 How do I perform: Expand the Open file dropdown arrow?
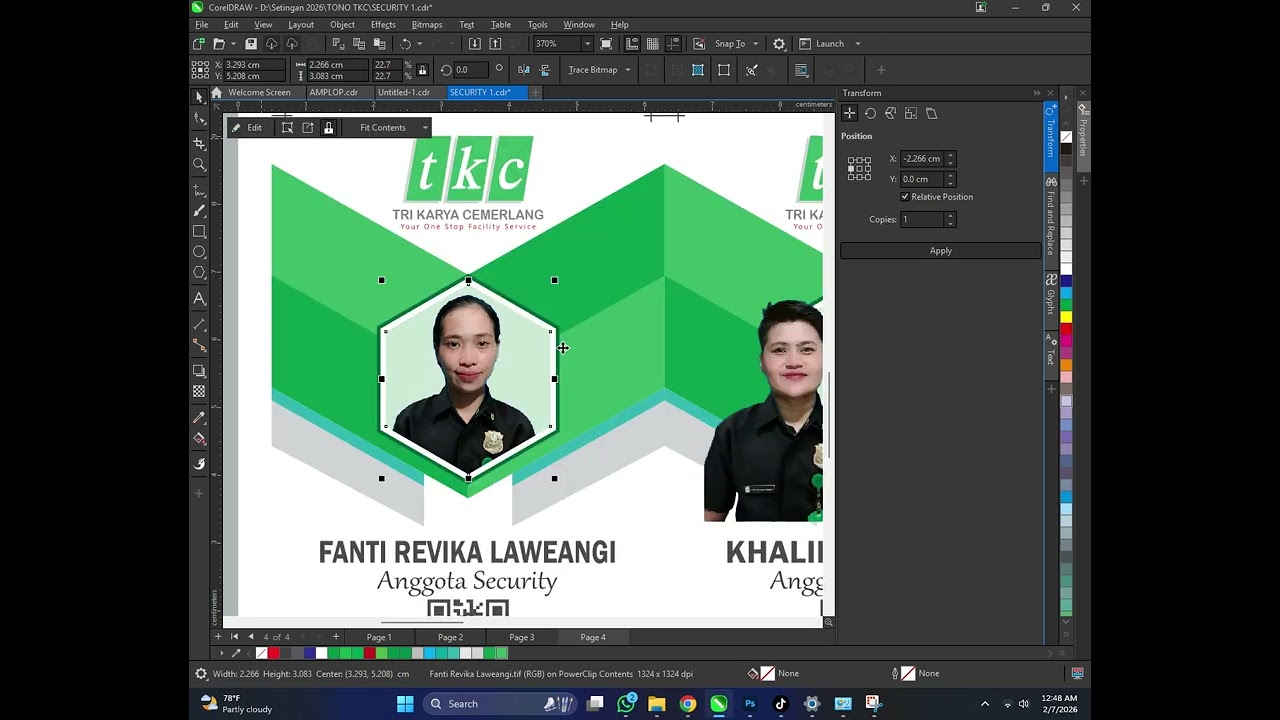point(233,44)
